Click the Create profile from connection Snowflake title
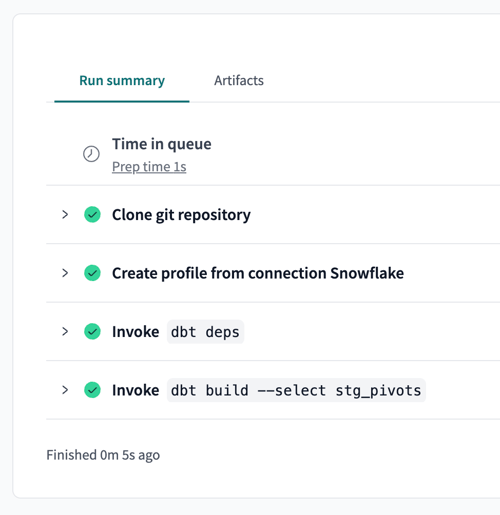This screenshot has width=500, height=515. [x=258, y=273]
